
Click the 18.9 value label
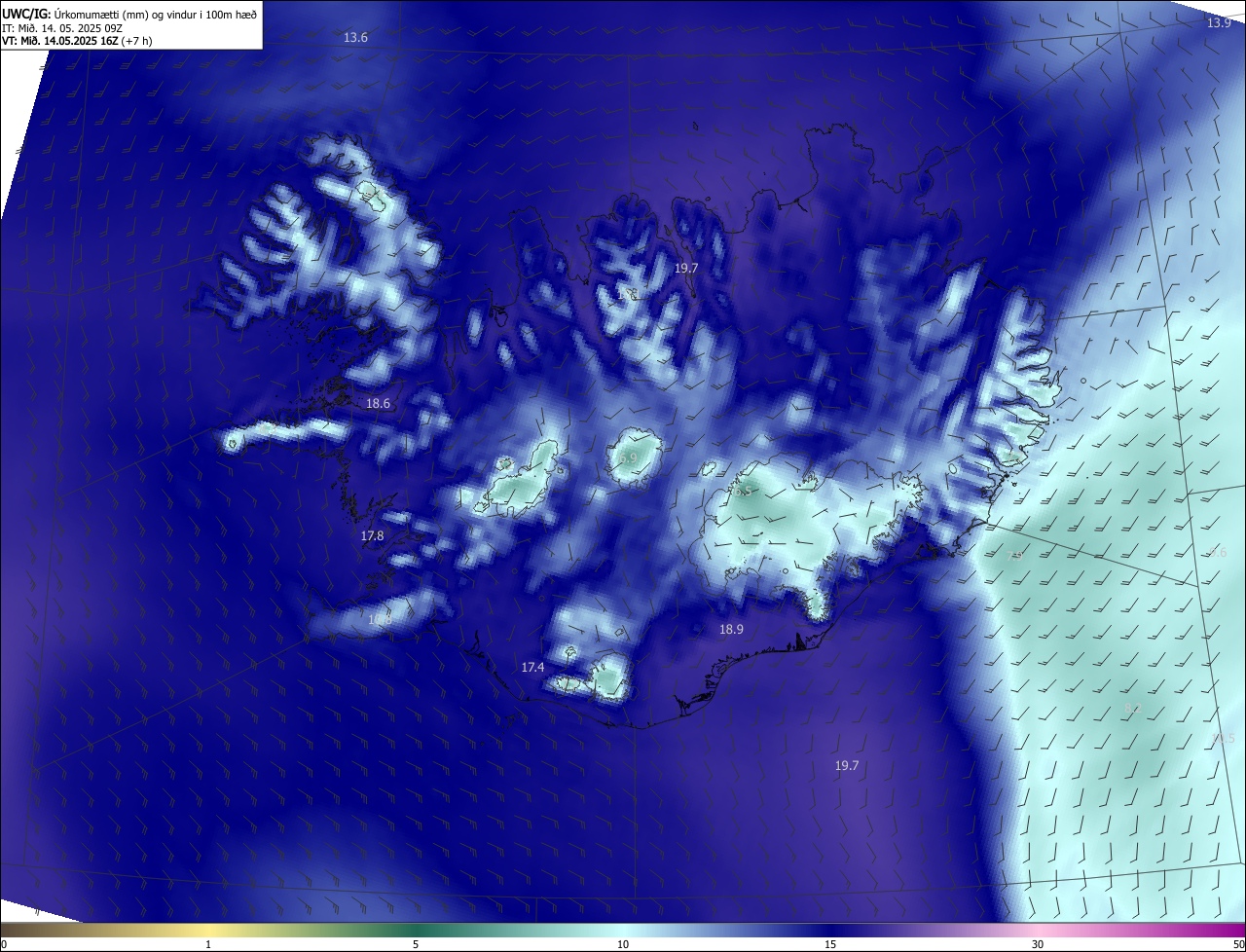(731, 630)
